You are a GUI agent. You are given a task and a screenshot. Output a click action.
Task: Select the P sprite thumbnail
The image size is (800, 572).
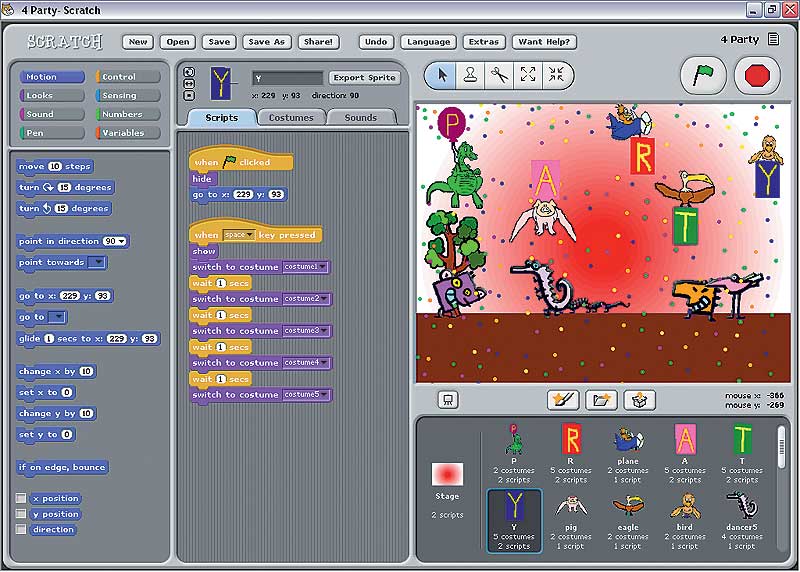514,454
